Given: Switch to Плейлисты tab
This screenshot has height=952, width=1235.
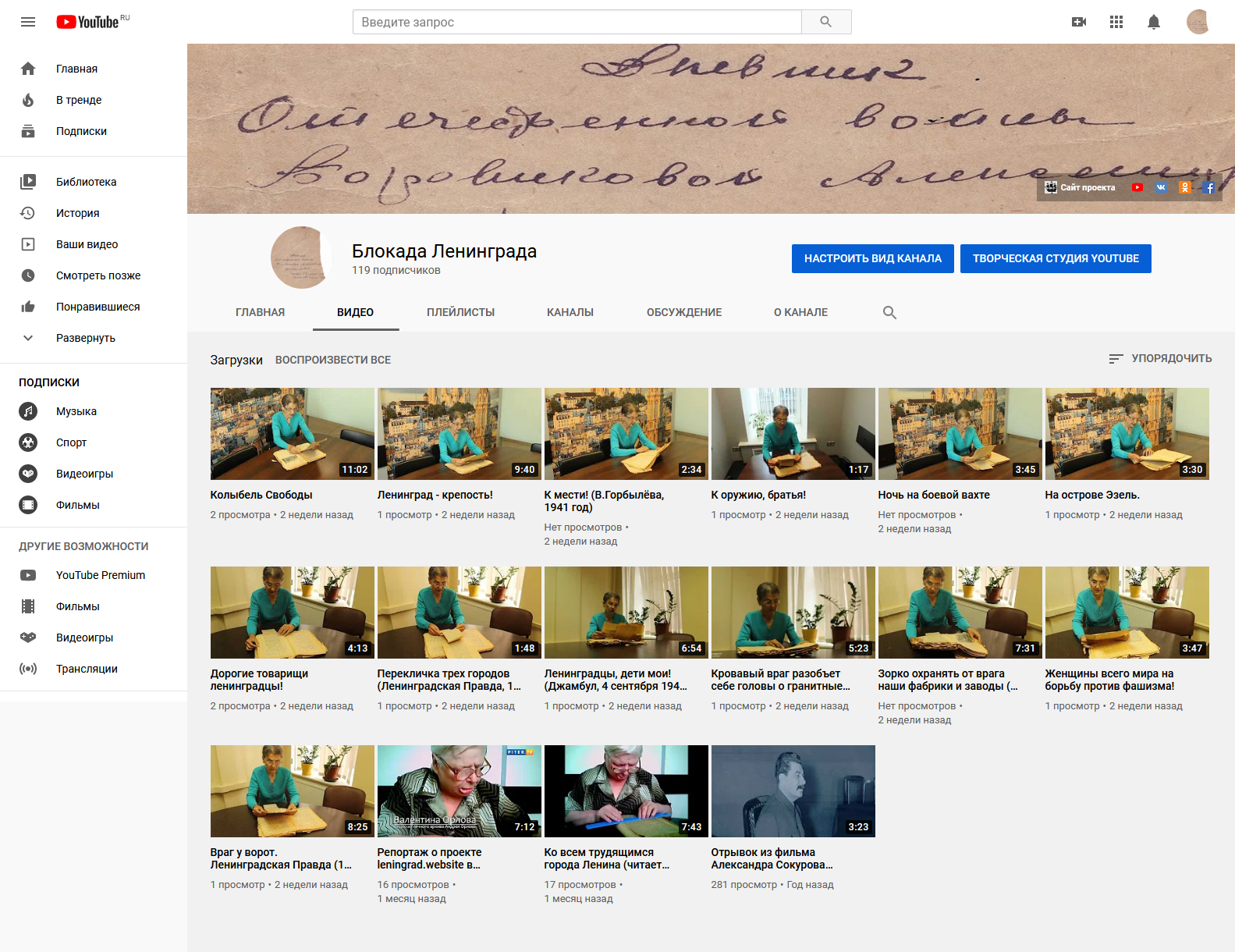Looking at the screenshot, I should [x=461, y=312].
